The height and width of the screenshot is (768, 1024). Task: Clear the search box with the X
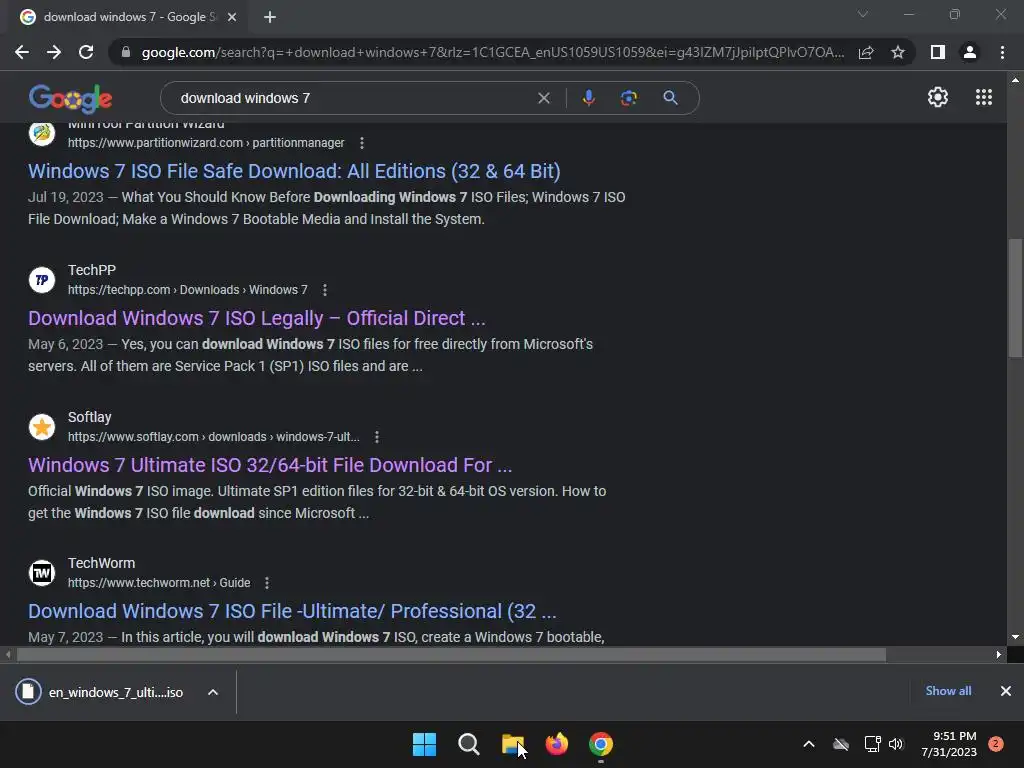(543, 98)
